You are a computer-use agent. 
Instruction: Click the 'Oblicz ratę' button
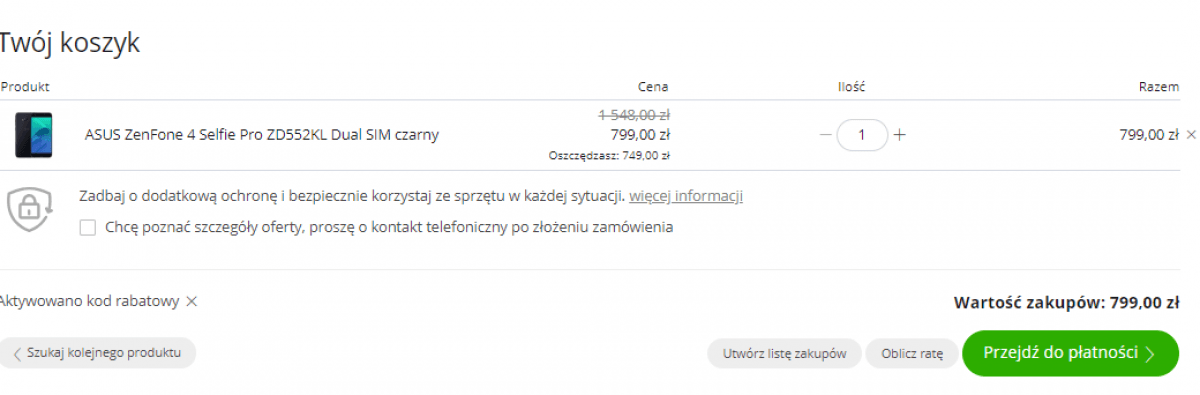pos(912,354)
